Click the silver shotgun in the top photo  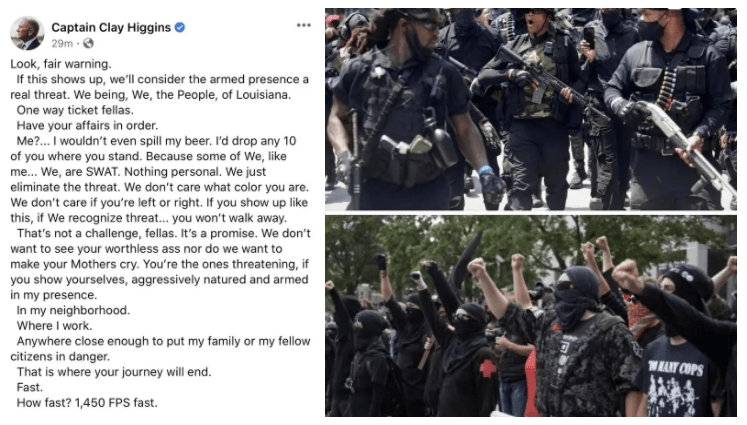tap(686, 145)
